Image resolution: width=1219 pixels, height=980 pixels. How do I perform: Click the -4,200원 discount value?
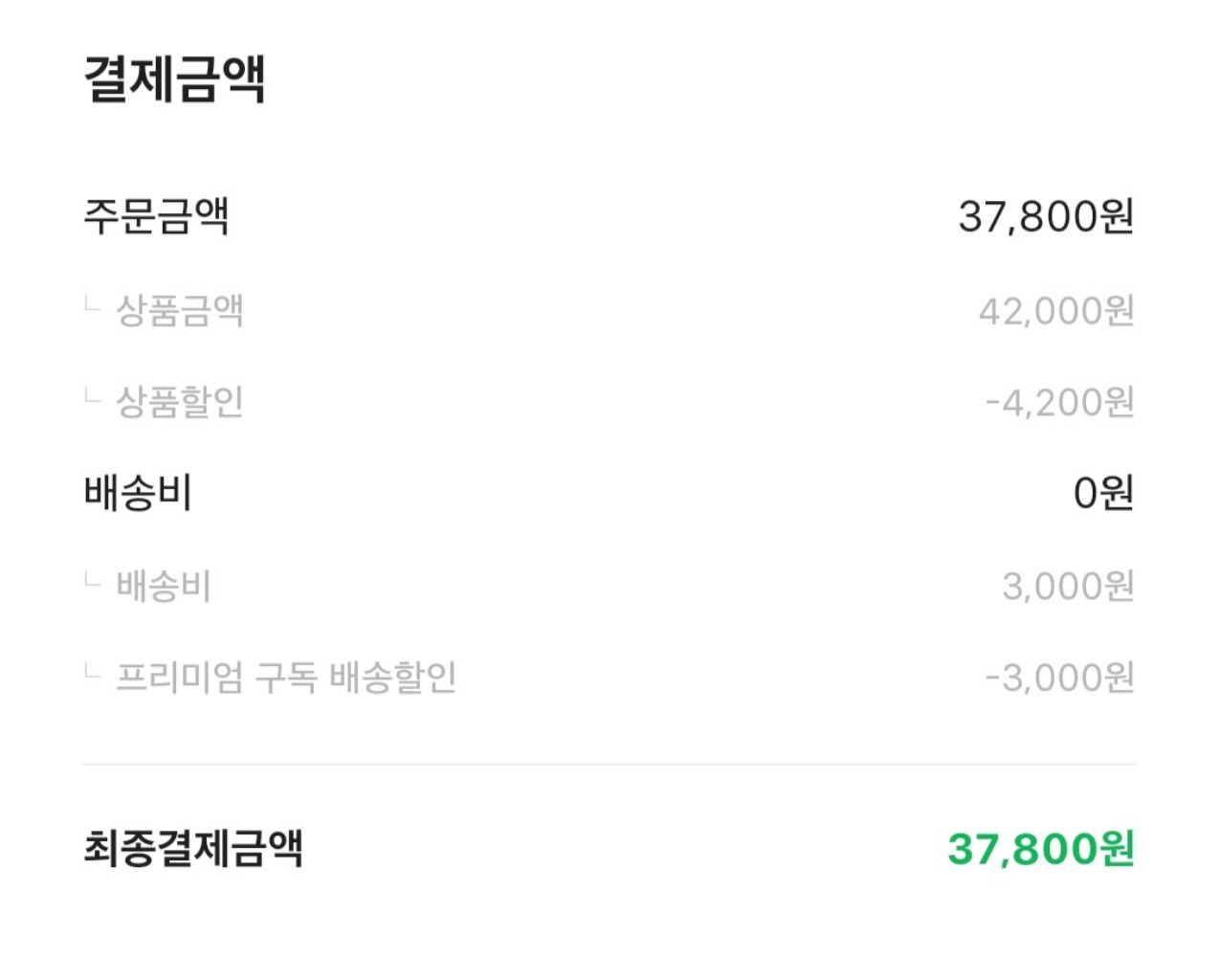(x=1059, y=402)
